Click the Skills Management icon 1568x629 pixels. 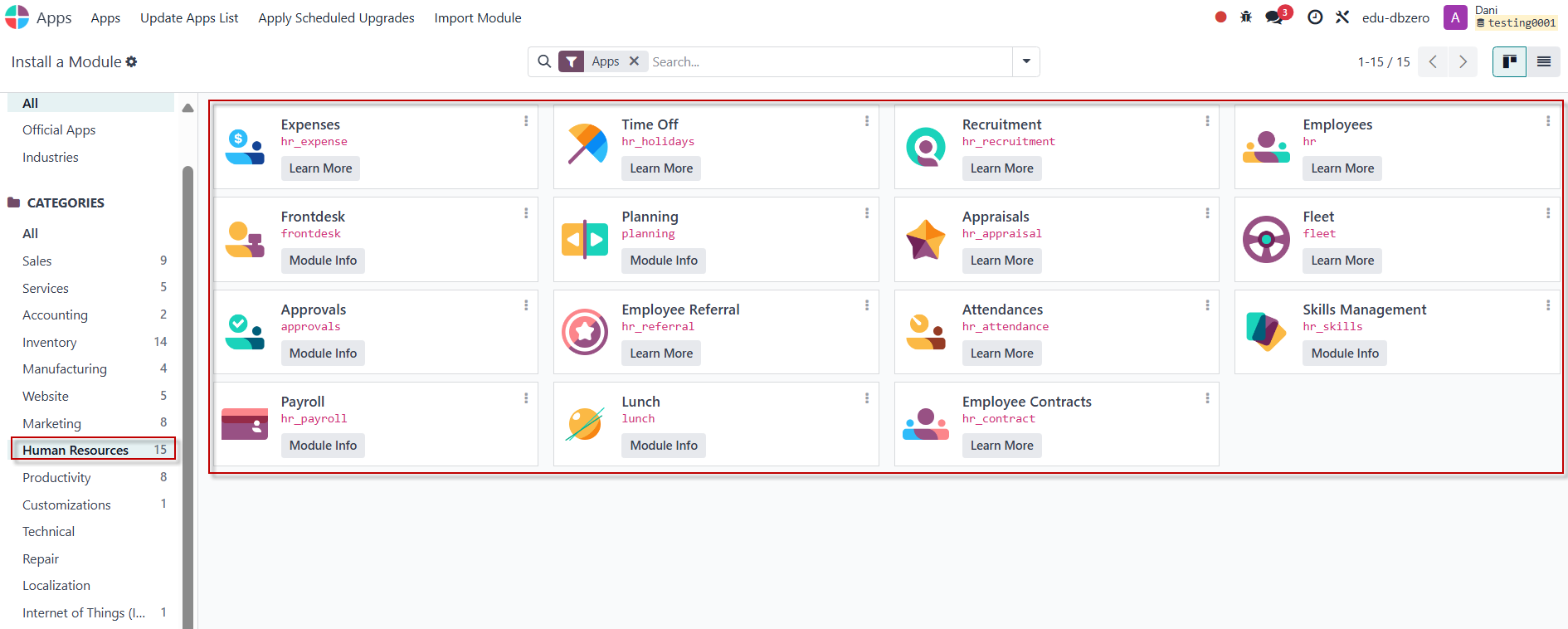coord(1266,332)
